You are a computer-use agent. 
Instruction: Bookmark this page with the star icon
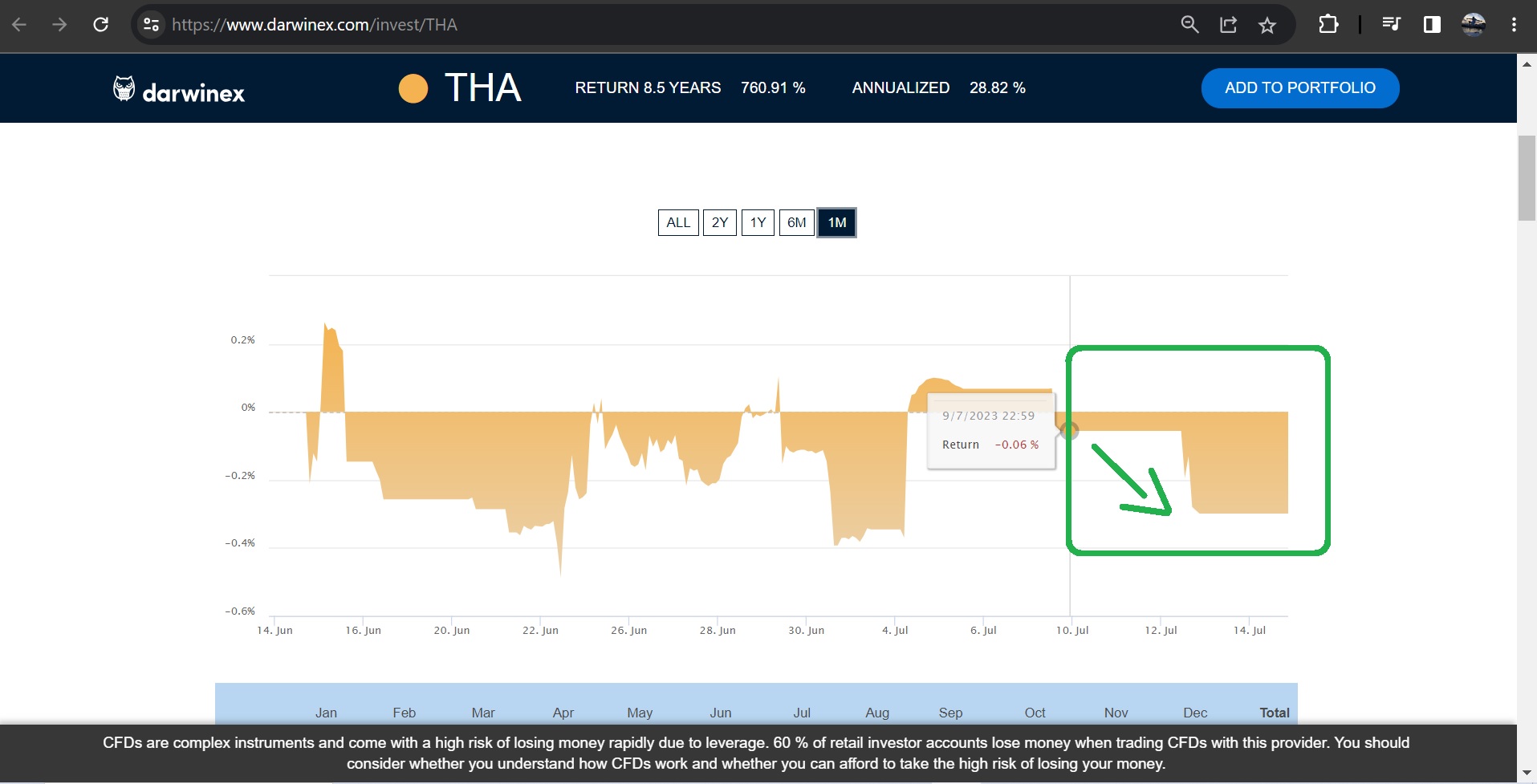(1267, 25)
